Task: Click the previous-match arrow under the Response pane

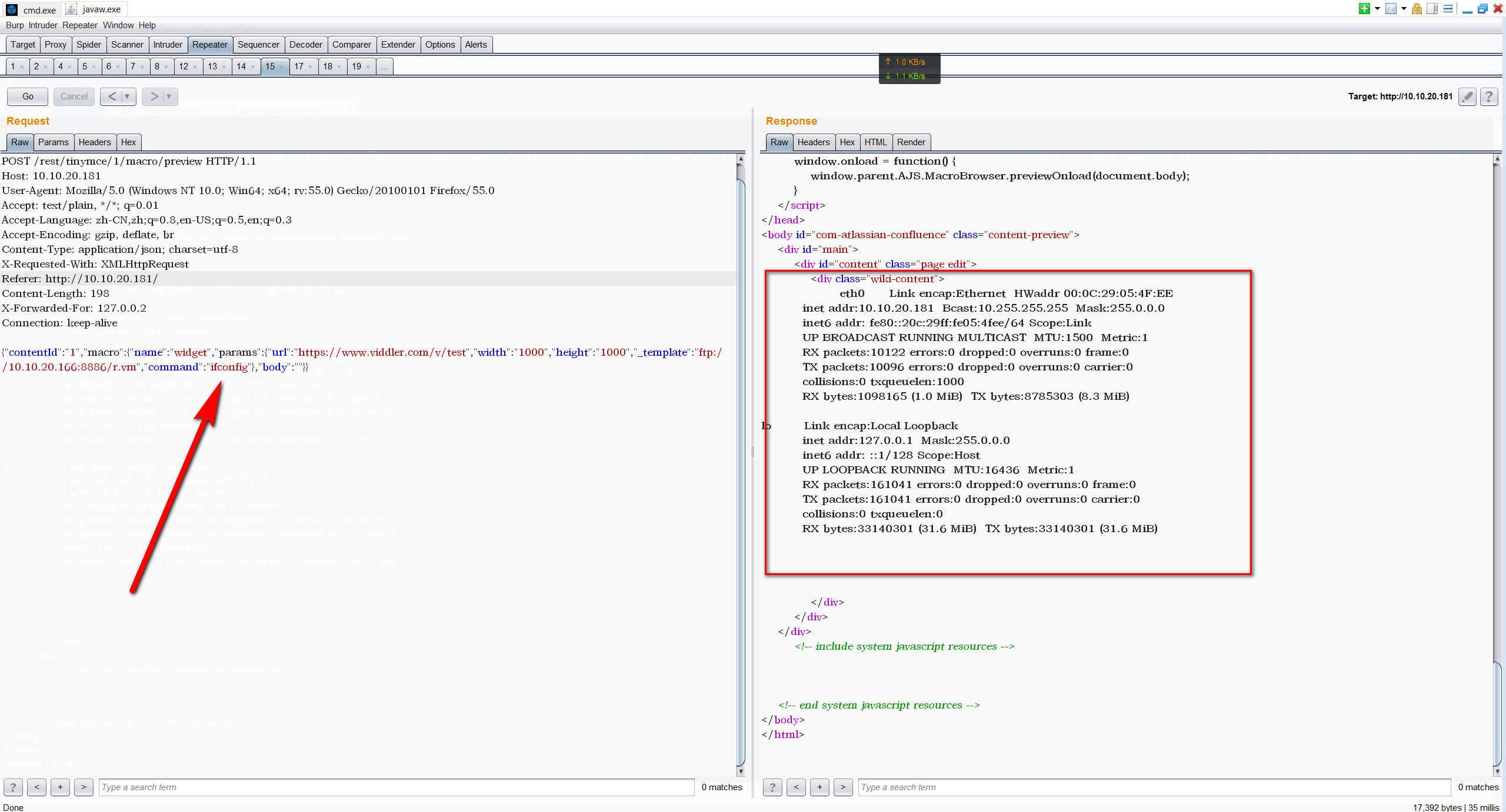Action: tap(796, 787)
